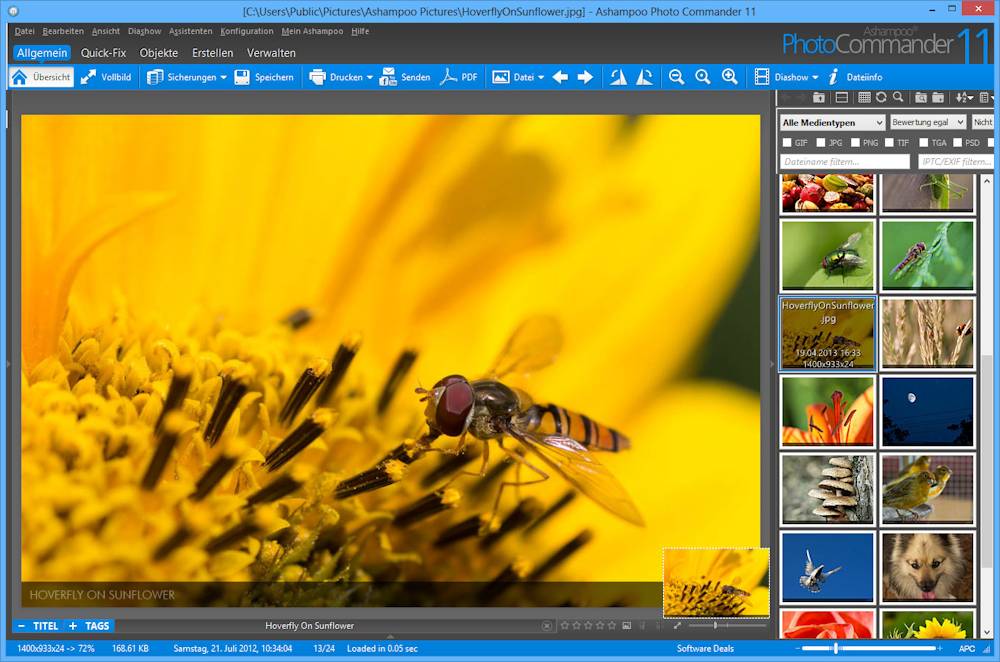Check the JPG filter checkbox
The height and width of the screenshot is (662, 1000).
click(x=821, y=143)
